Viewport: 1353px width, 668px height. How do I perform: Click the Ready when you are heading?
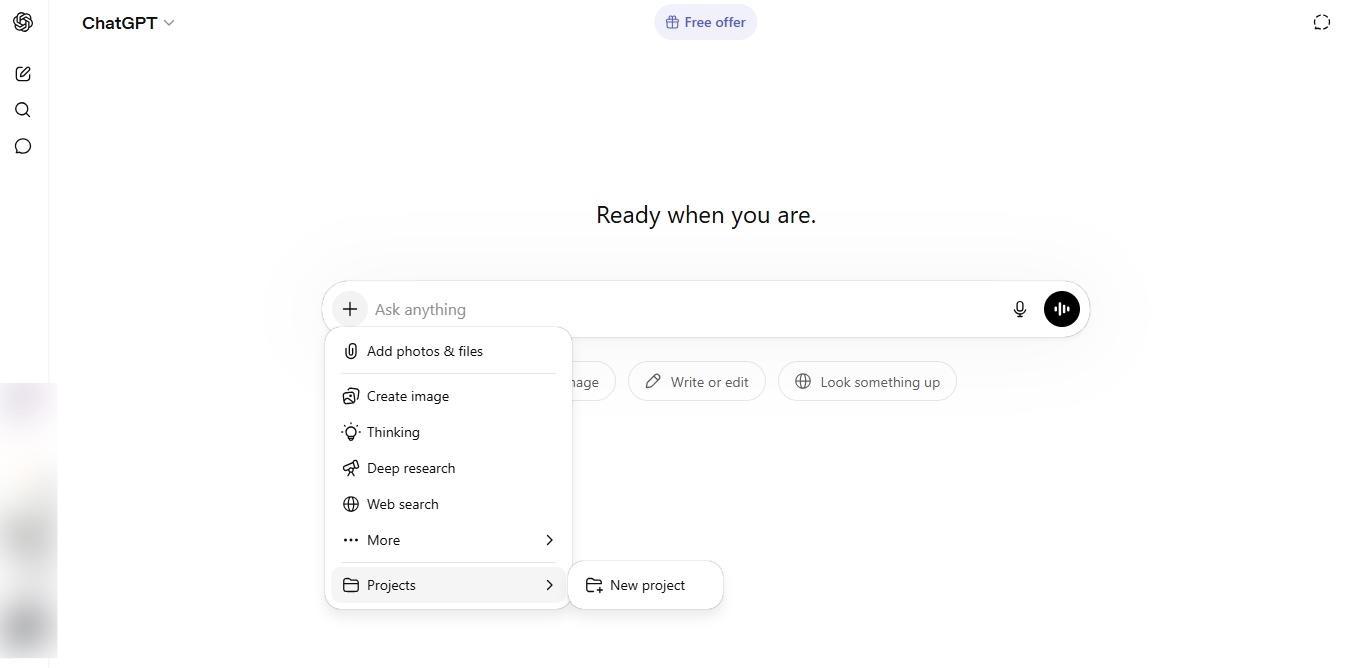tap(706, 215)
